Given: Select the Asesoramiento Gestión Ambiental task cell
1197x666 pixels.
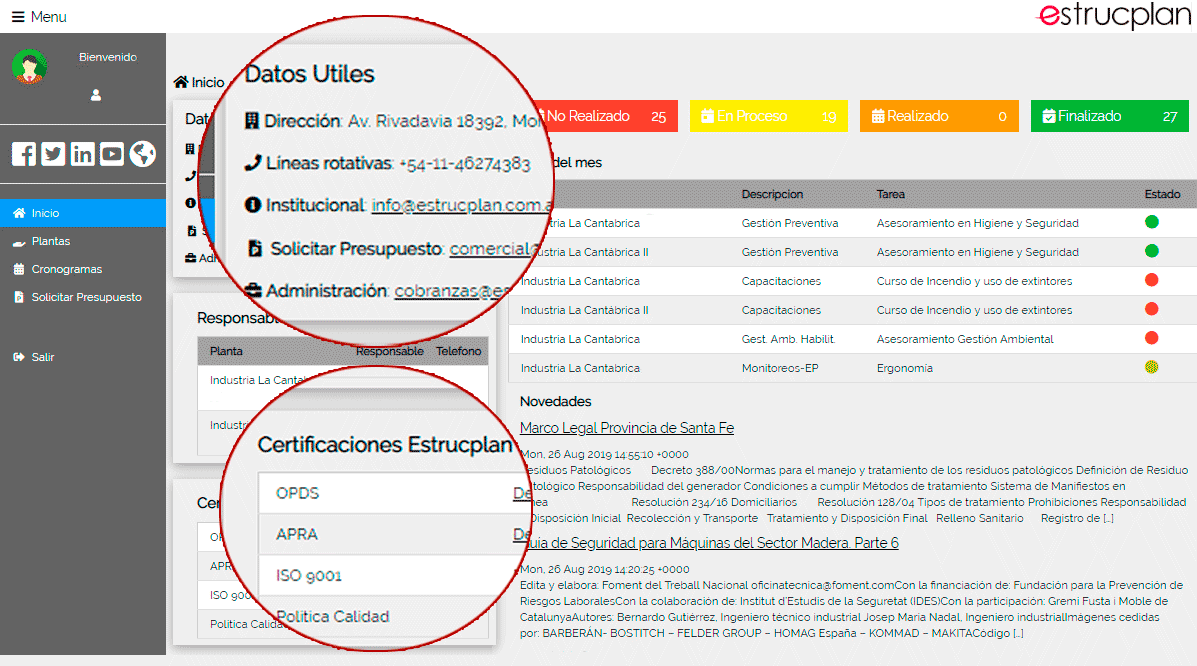Looking at the screenshot, I should pos(965,339).
